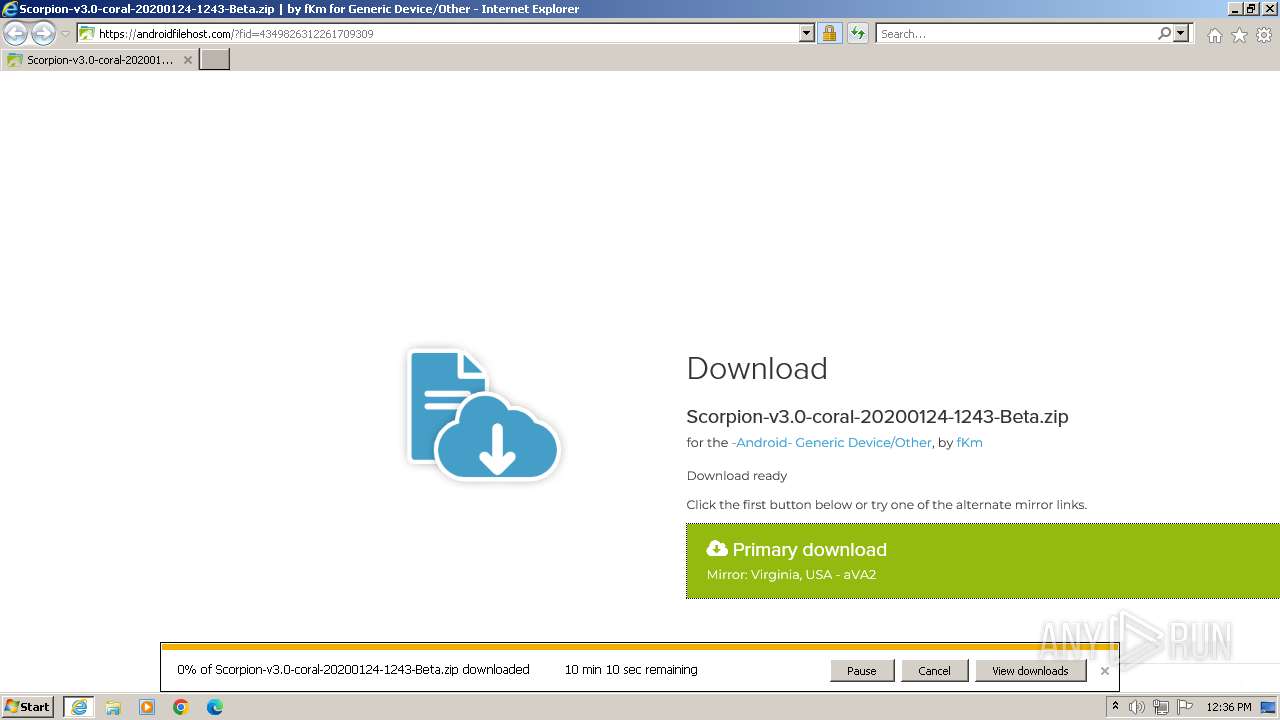
Task: Click the 10 min 10 sec remaining text
Action: [x=631, y=670]
